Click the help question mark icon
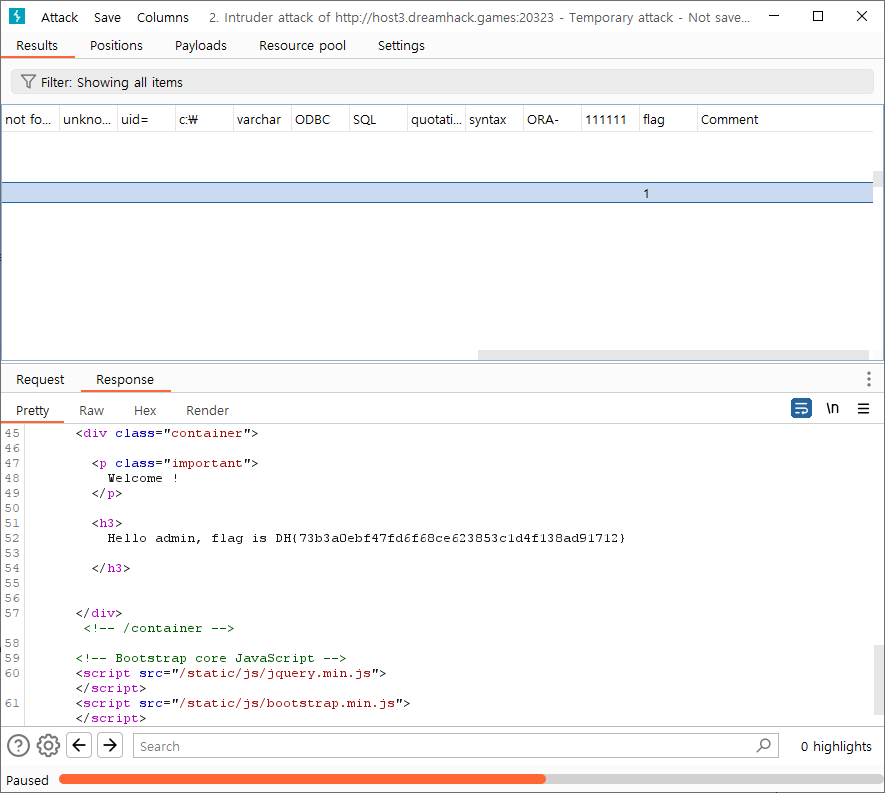This screenshot has width=885, height=793. pos(18,745)
